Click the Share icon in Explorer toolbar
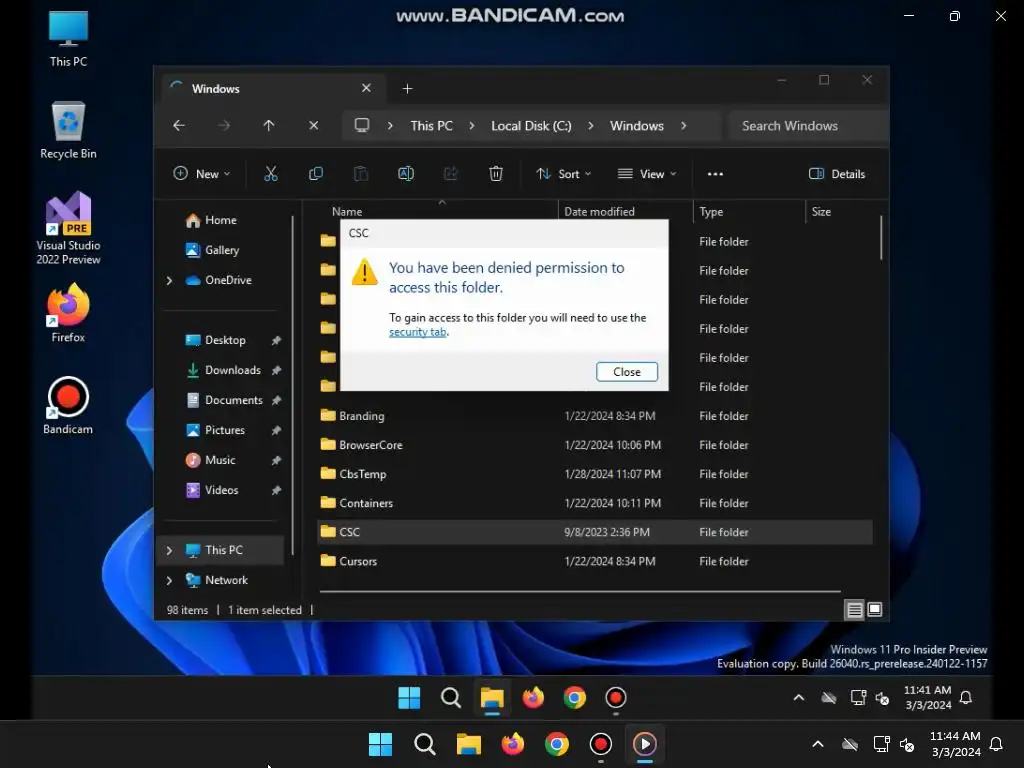The width and height of the screenshot is (1024, 768). 451,174
